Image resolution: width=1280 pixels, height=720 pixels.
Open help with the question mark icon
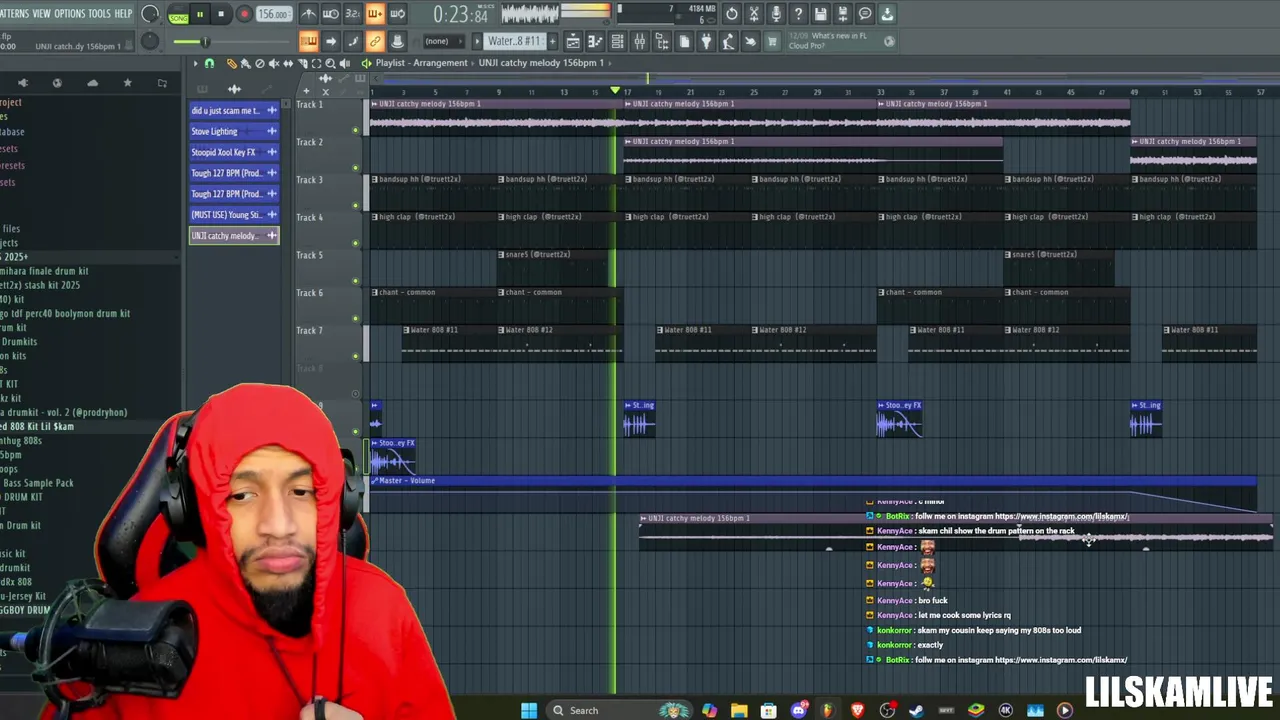(x=798, y=14)
